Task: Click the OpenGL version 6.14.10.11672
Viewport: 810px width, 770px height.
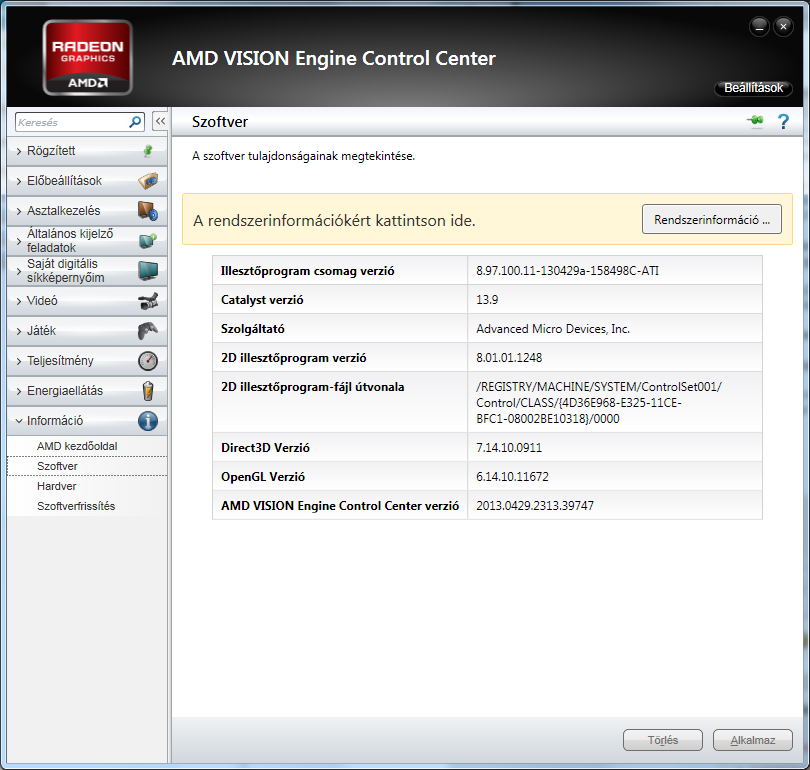Action: 512,477
